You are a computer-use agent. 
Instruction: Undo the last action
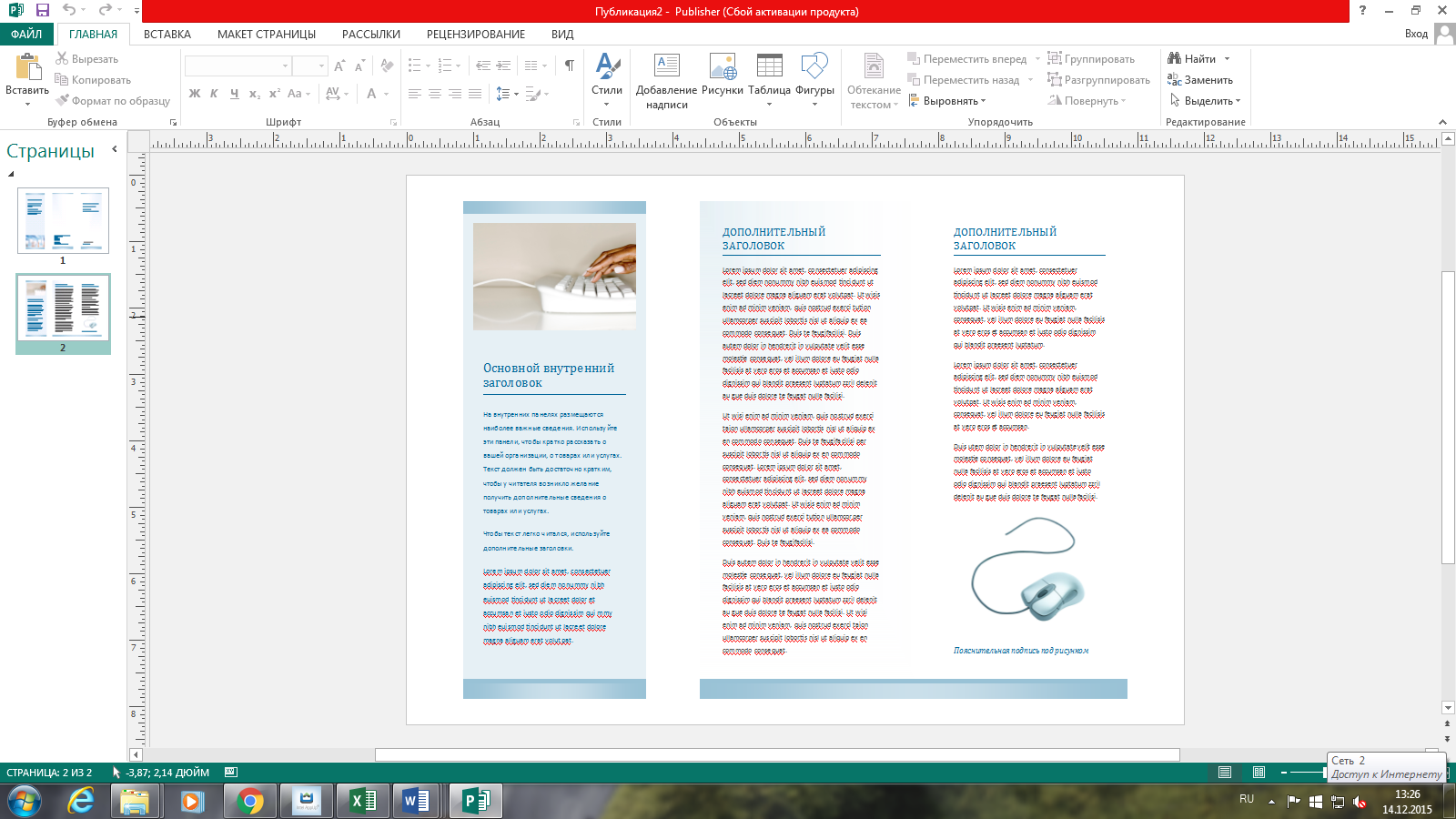click(x=69, y=10)
